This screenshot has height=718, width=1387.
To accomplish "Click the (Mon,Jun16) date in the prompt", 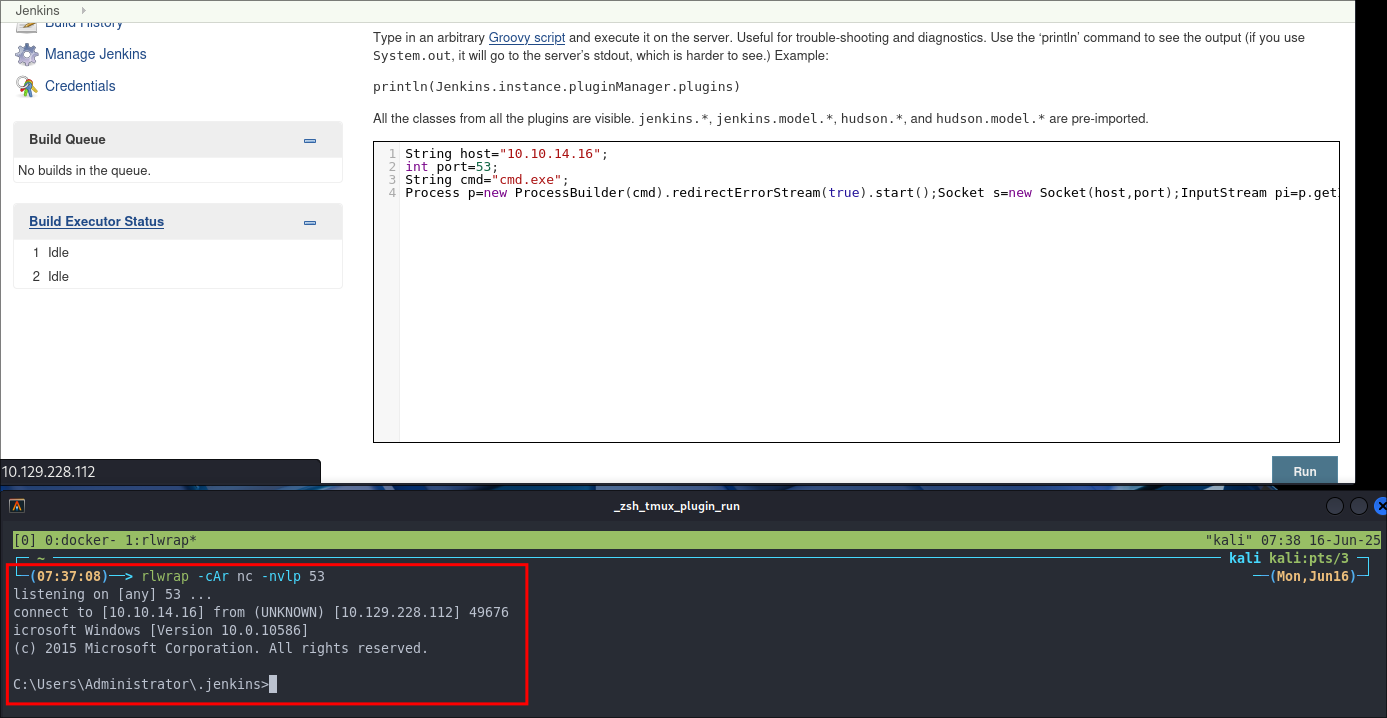I will 1311,577.
